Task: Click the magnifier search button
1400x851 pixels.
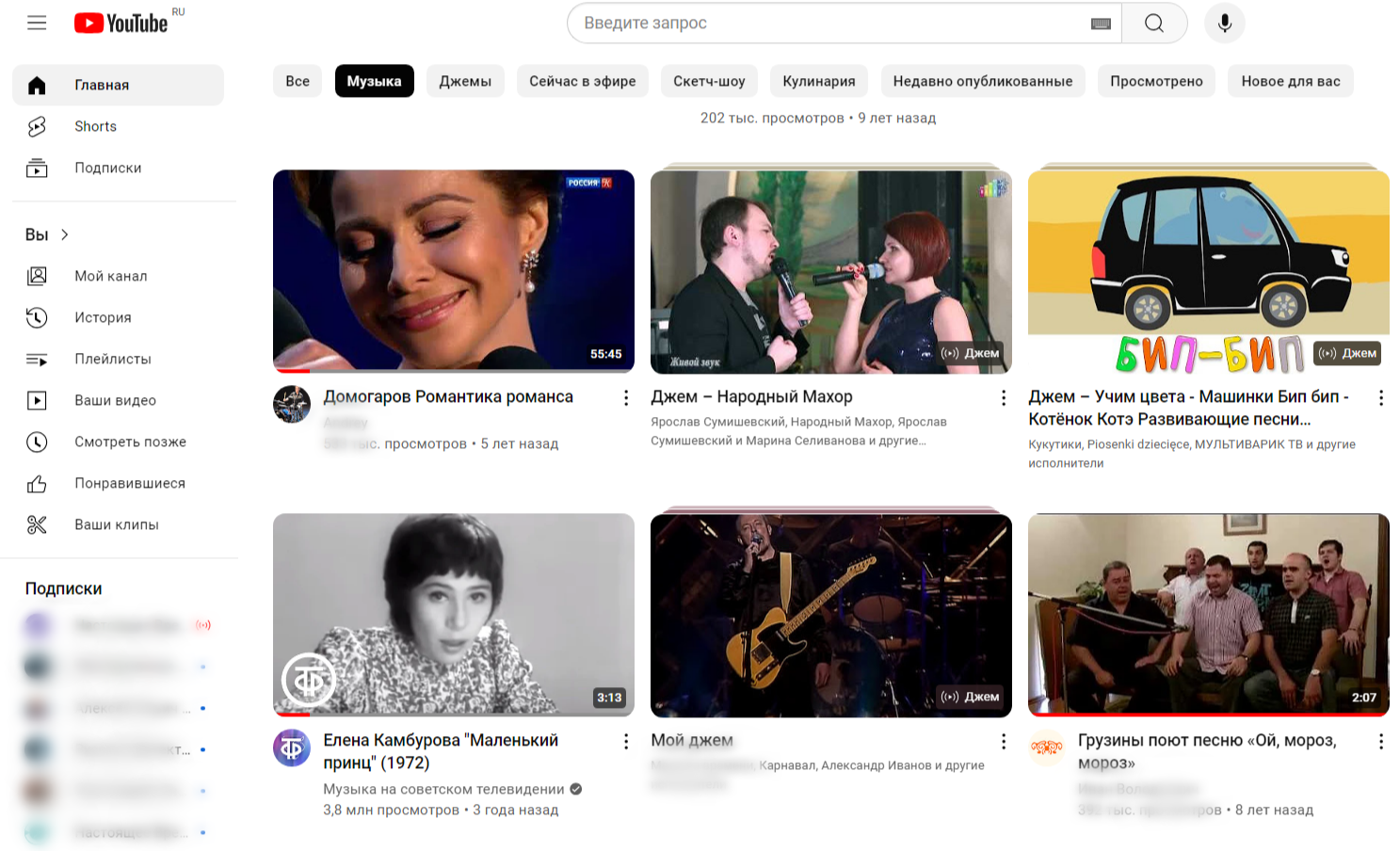Action: tap(1154, 24)
